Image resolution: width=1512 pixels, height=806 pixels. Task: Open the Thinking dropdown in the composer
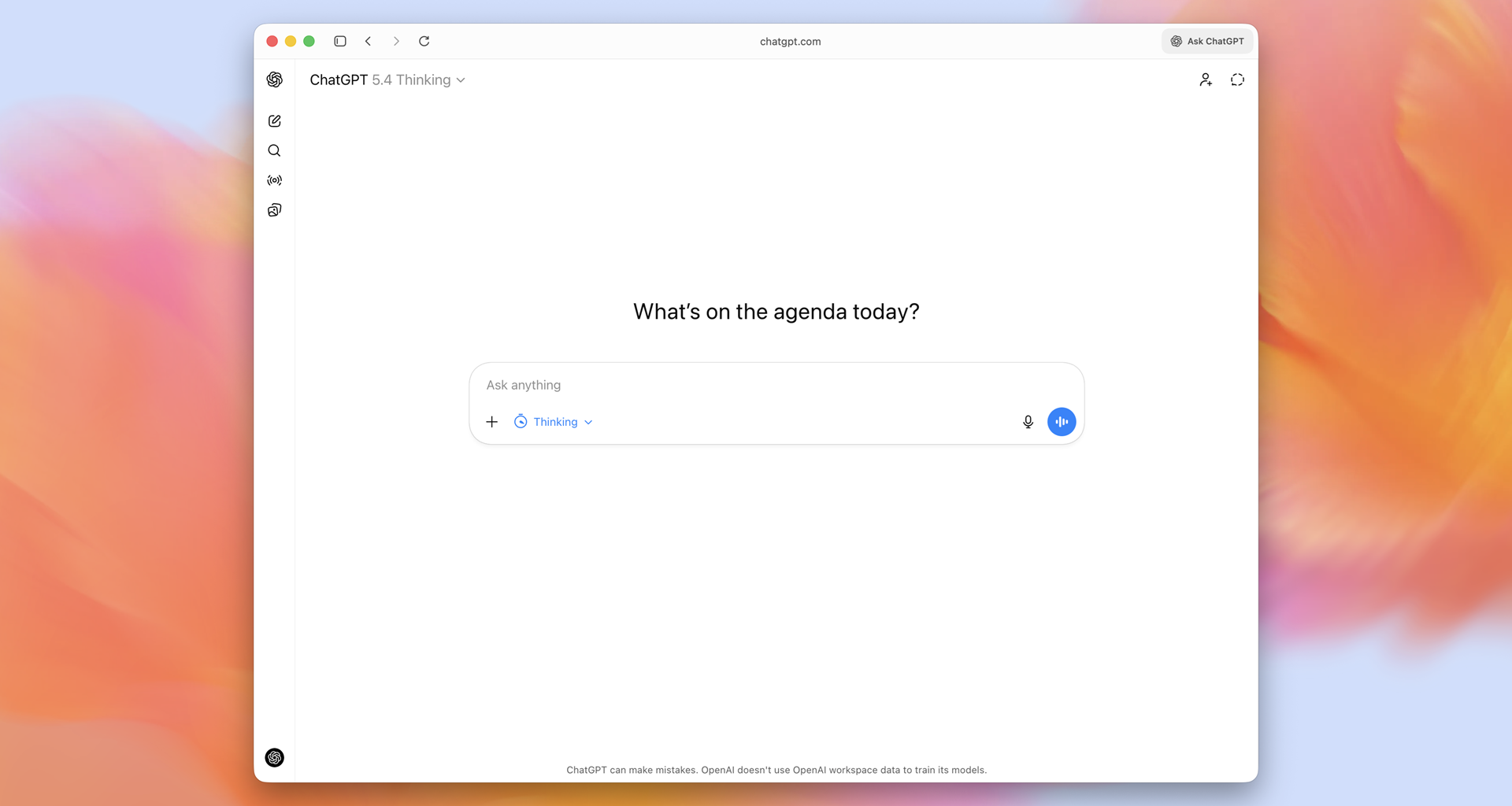click(554, 422)
